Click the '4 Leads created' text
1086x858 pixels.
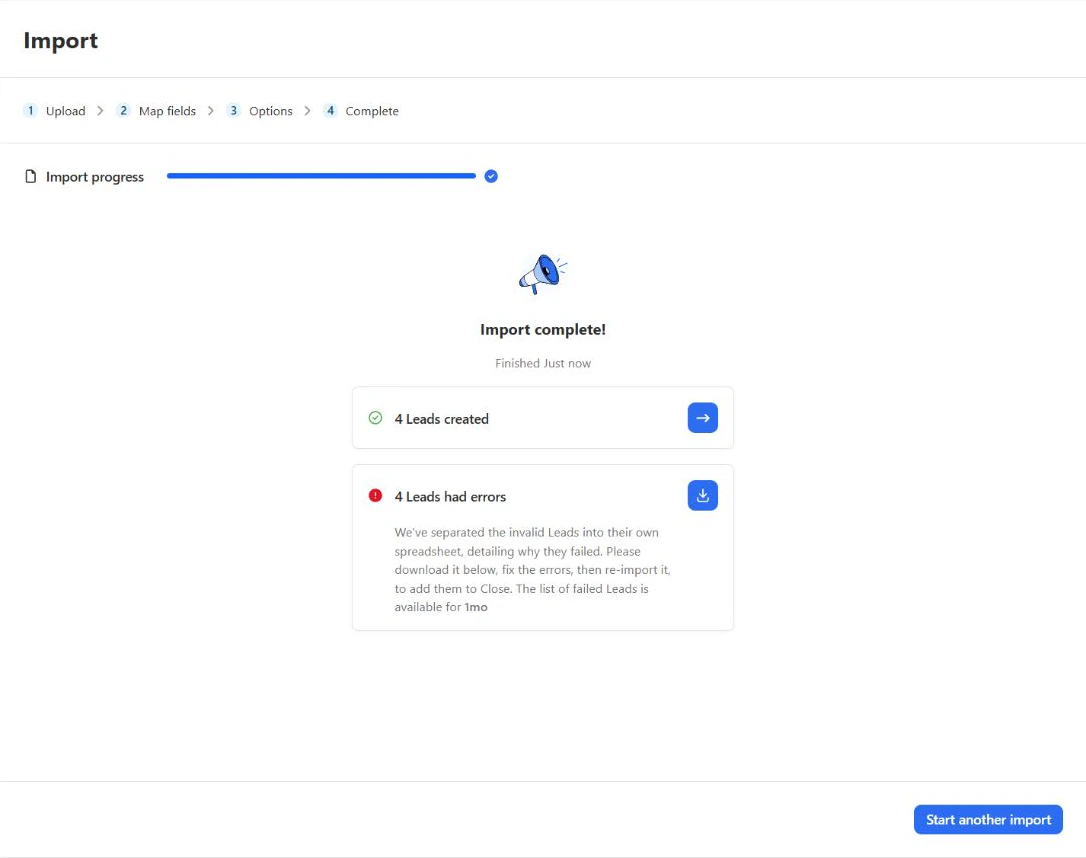point(441,419)
